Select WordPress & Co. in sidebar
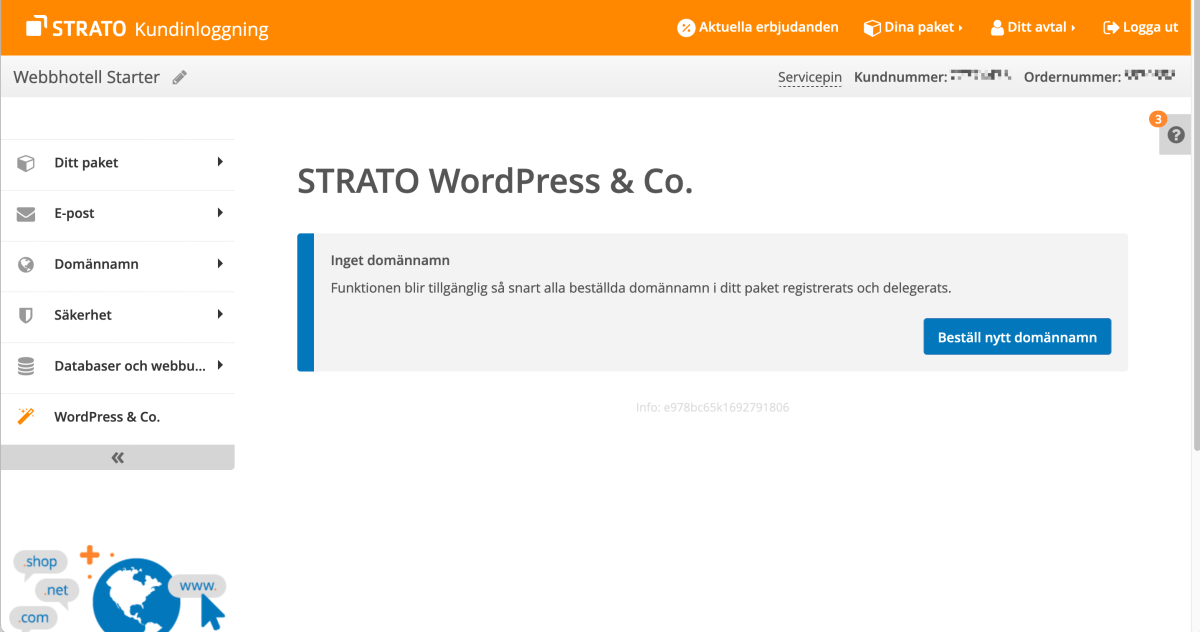The height and width of the screenshot is (632, 1200). (x=118, y=416)
